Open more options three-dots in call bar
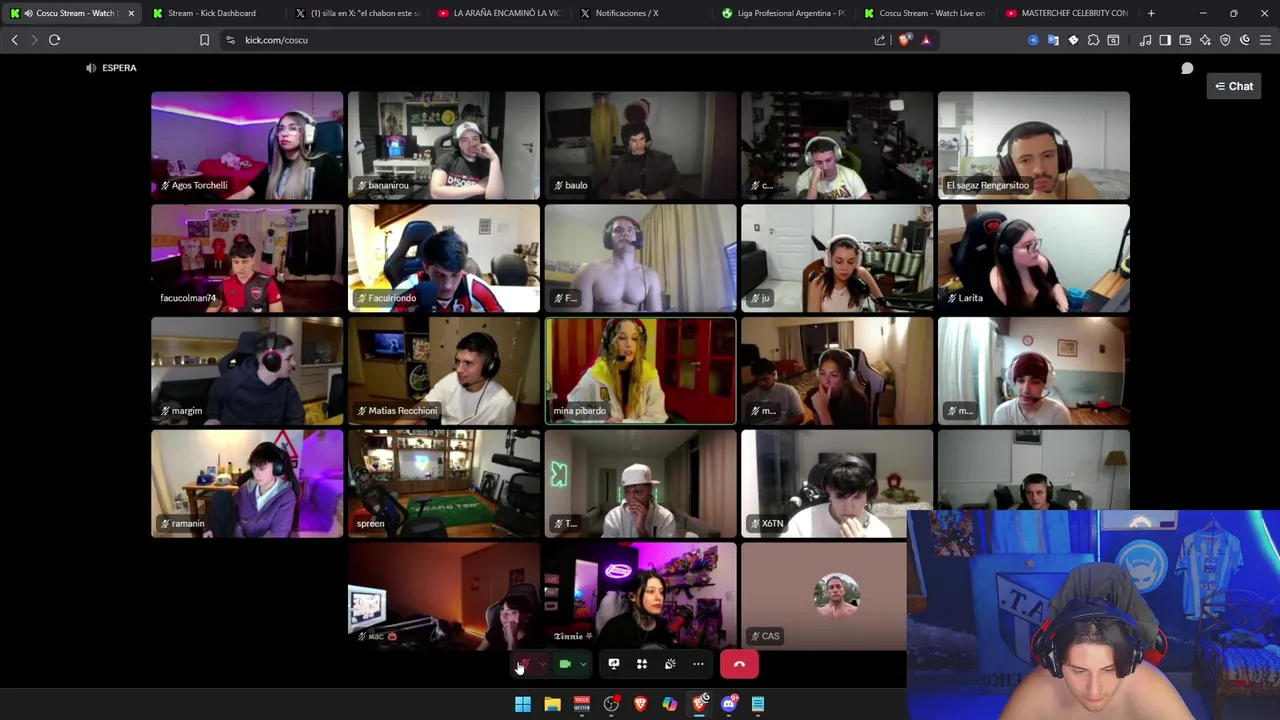Screen dimensions: 1280x720 tap(698, 664)
